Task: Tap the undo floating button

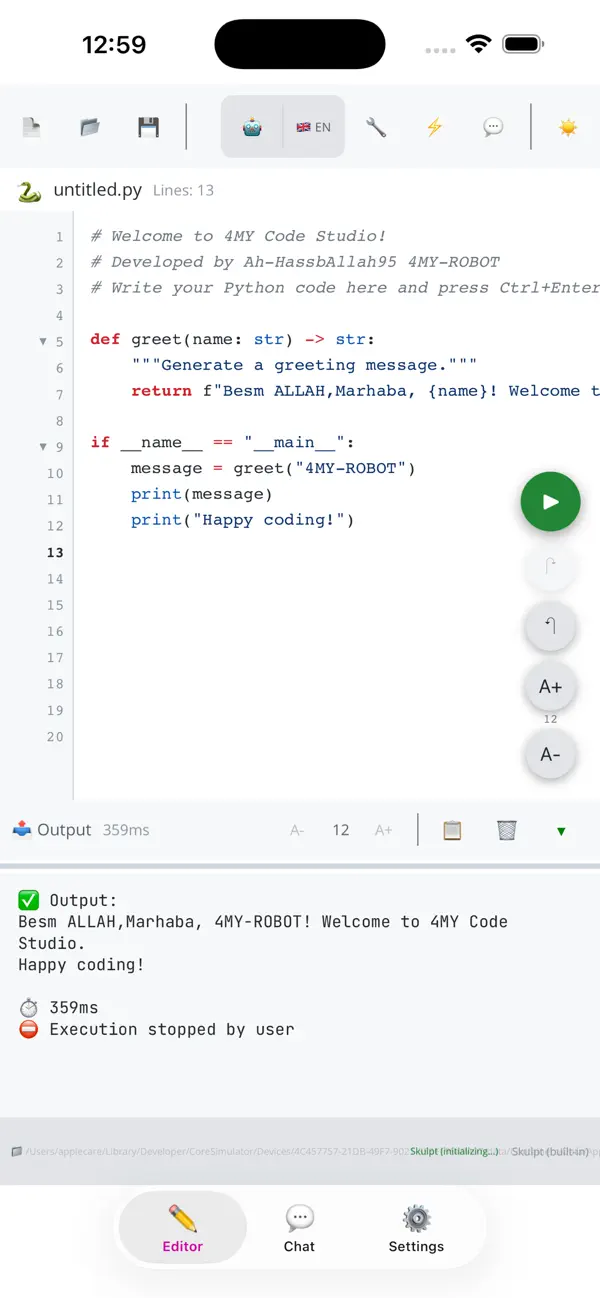Action: 550,627
